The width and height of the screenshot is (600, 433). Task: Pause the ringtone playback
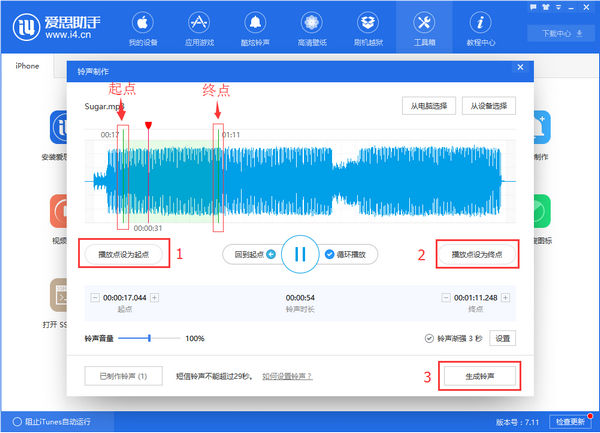299,255
